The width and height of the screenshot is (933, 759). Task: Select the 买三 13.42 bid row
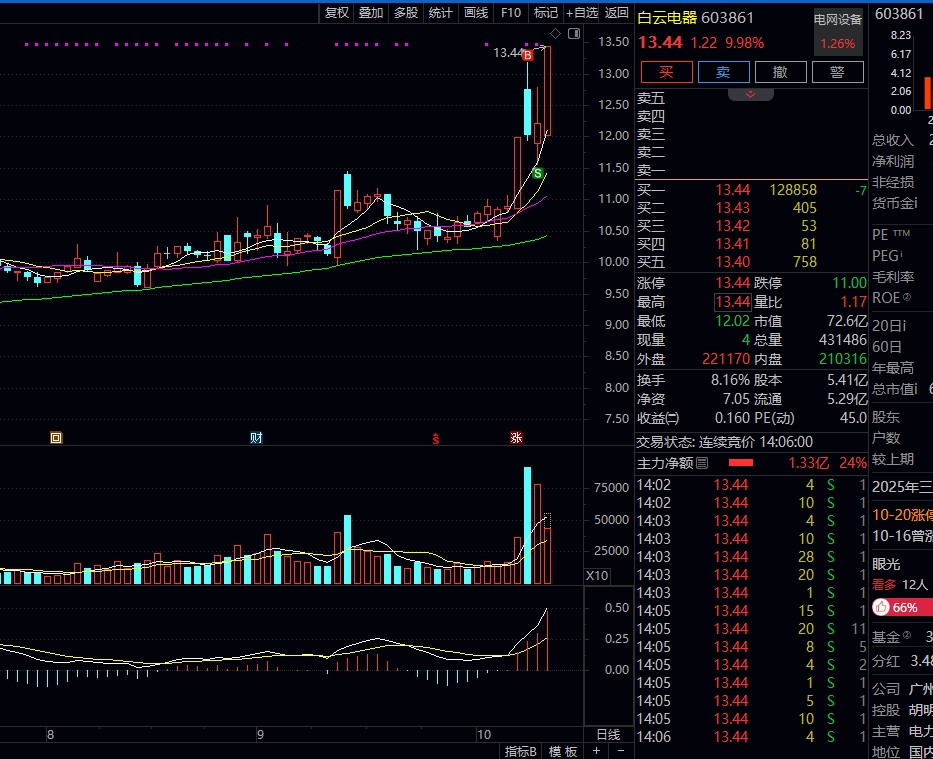pos(752,226)
